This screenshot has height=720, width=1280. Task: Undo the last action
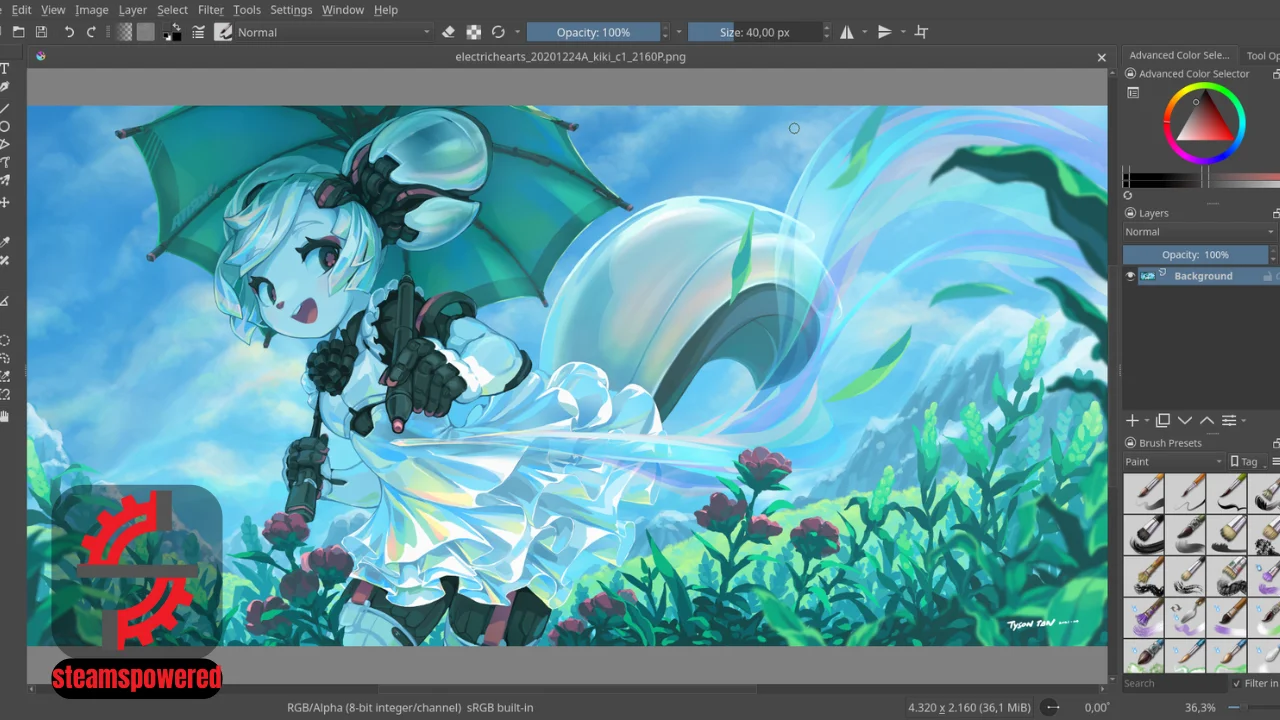(69, 32)
